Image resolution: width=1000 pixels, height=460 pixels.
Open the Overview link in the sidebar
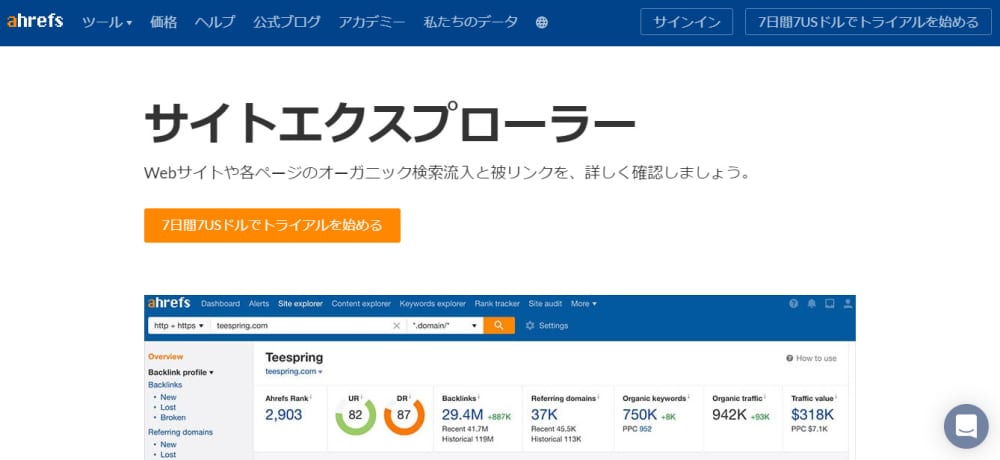tap(165, 357)
